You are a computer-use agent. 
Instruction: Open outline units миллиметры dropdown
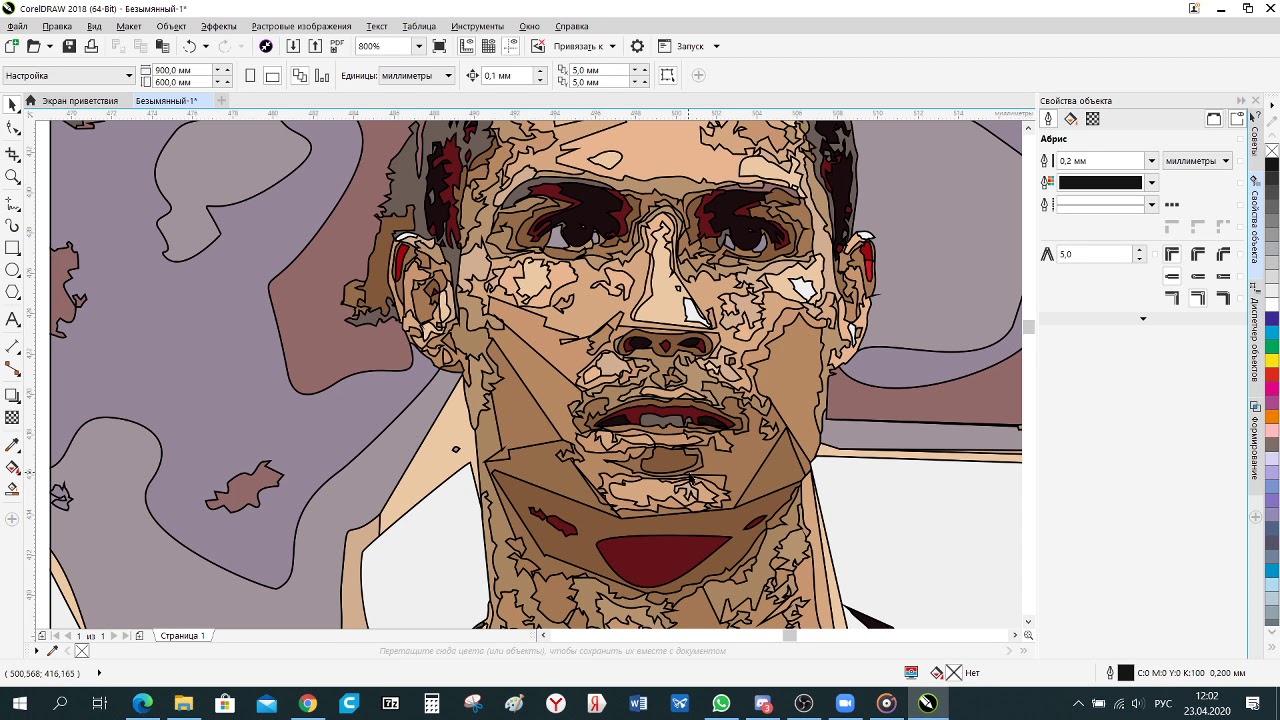1225,161
